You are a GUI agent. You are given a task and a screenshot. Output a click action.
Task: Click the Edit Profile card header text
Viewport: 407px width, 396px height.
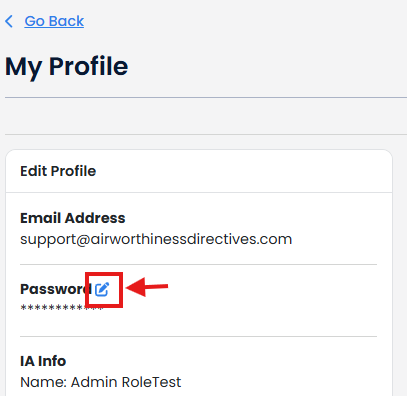point(58,171)
